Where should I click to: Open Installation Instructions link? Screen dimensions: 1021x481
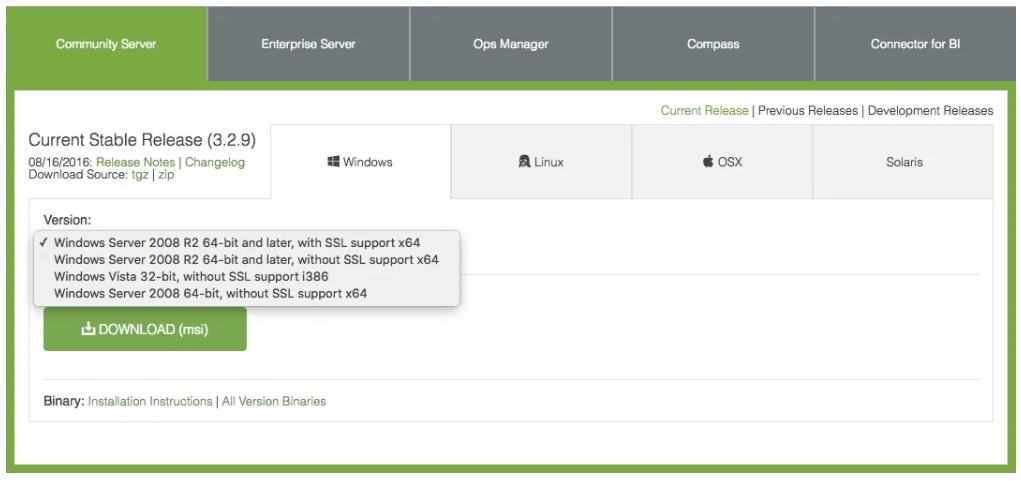point(150,401)
